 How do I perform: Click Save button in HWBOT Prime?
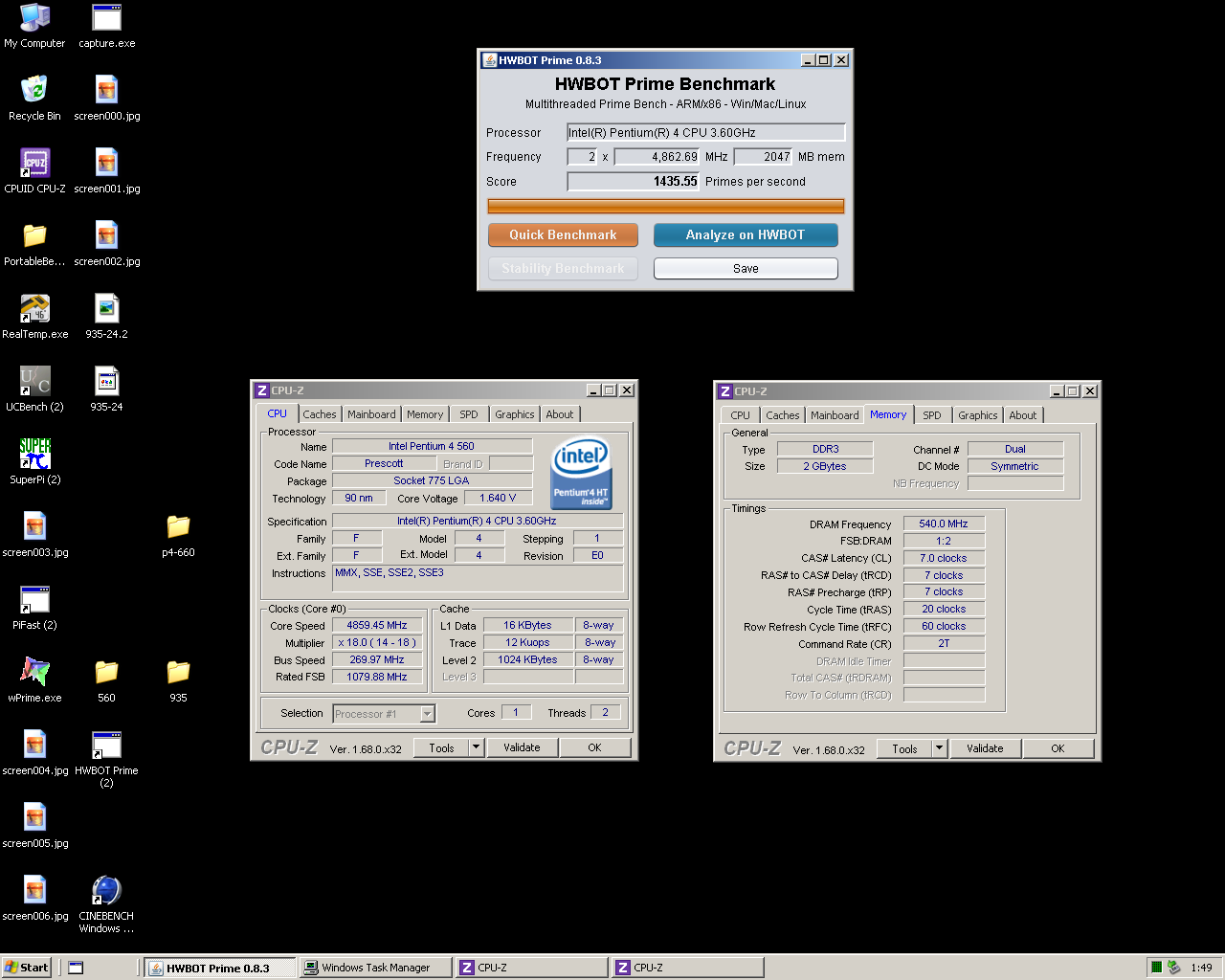tap(746, 269)
